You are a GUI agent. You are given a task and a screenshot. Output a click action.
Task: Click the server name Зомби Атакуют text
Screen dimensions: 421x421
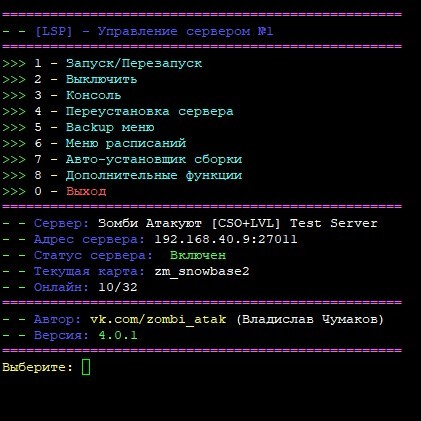(x=150, y=223)
